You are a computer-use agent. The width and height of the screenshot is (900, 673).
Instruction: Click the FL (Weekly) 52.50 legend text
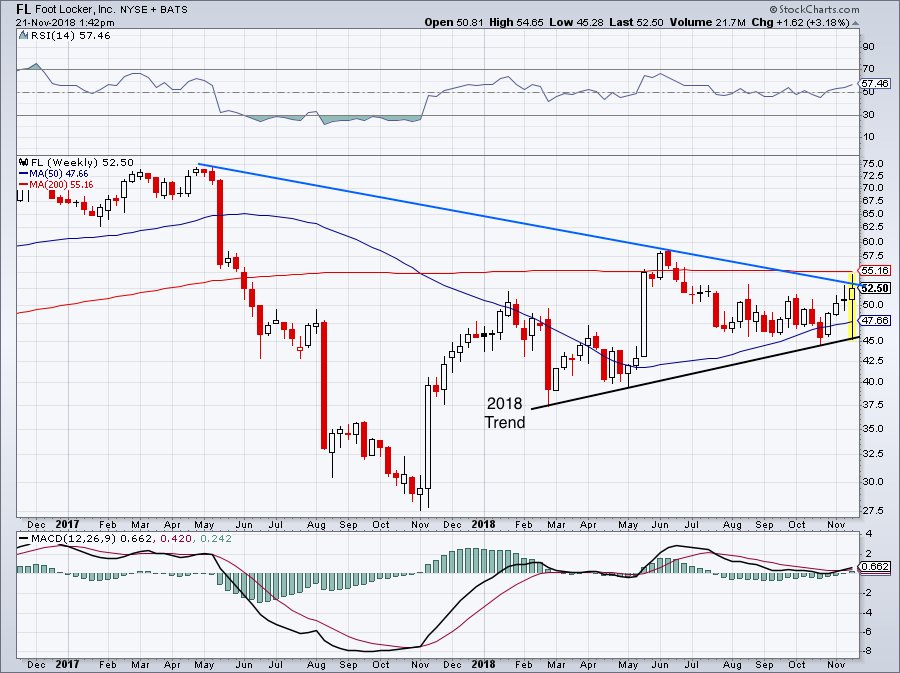pyautogui.click(x=82, y=162)
